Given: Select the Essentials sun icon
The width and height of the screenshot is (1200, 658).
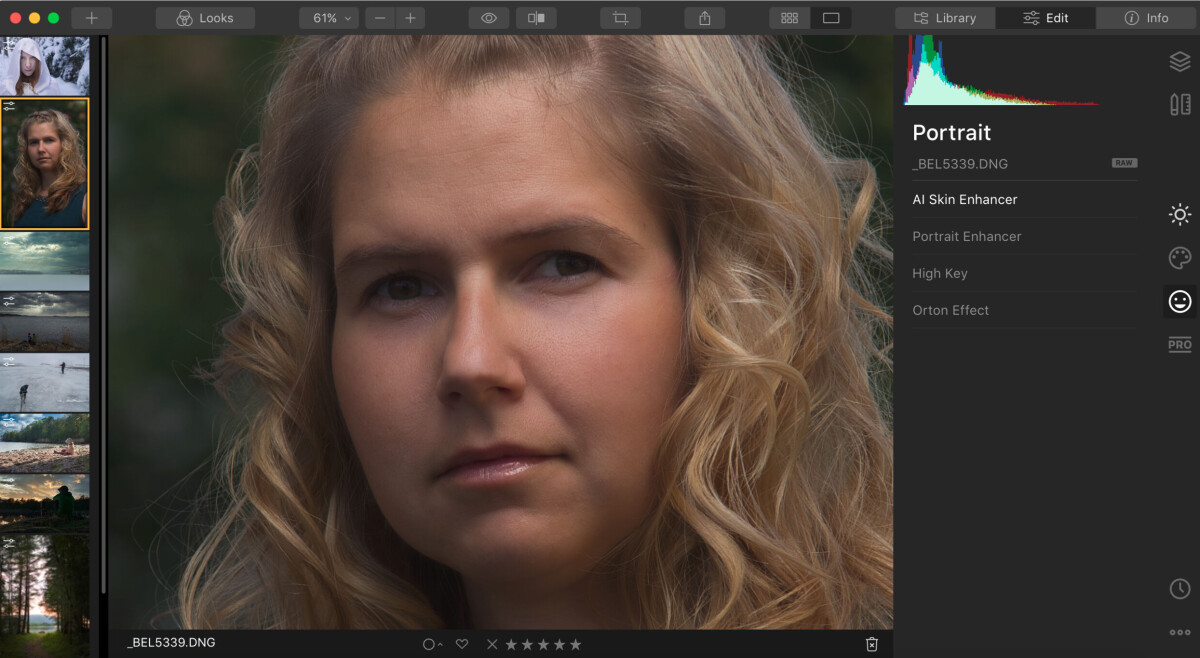Looking at the screenshot, I should tap(1180, 214).
